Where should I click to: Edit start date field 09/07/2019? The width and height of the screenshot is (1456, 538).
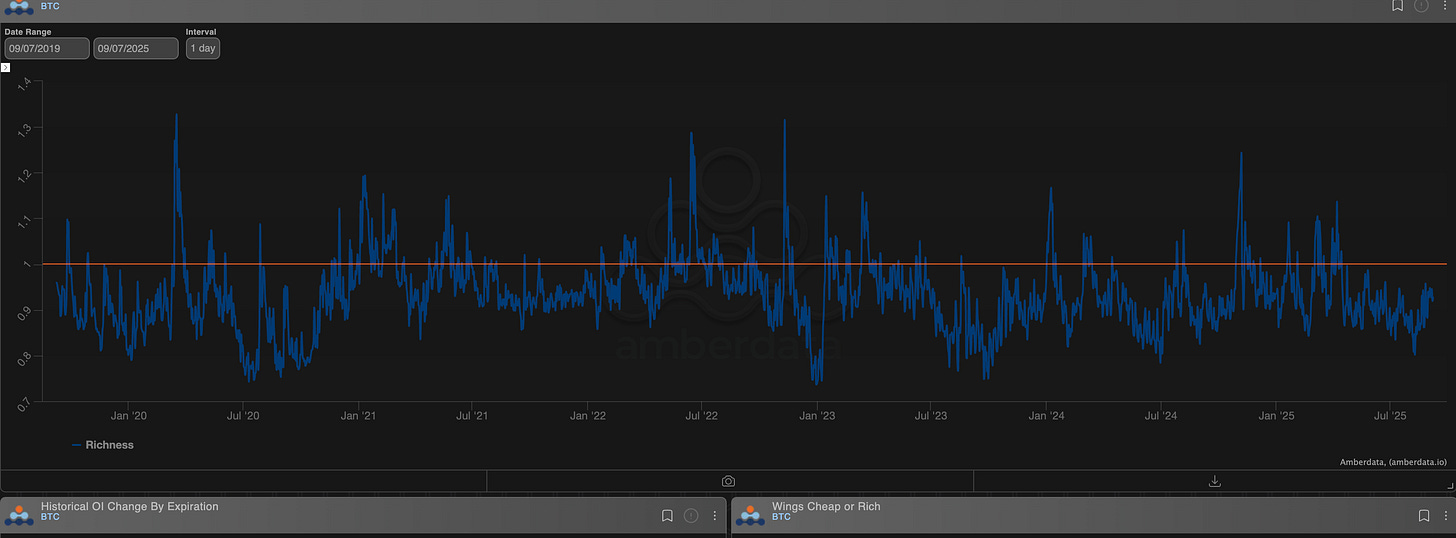point(47,48)
